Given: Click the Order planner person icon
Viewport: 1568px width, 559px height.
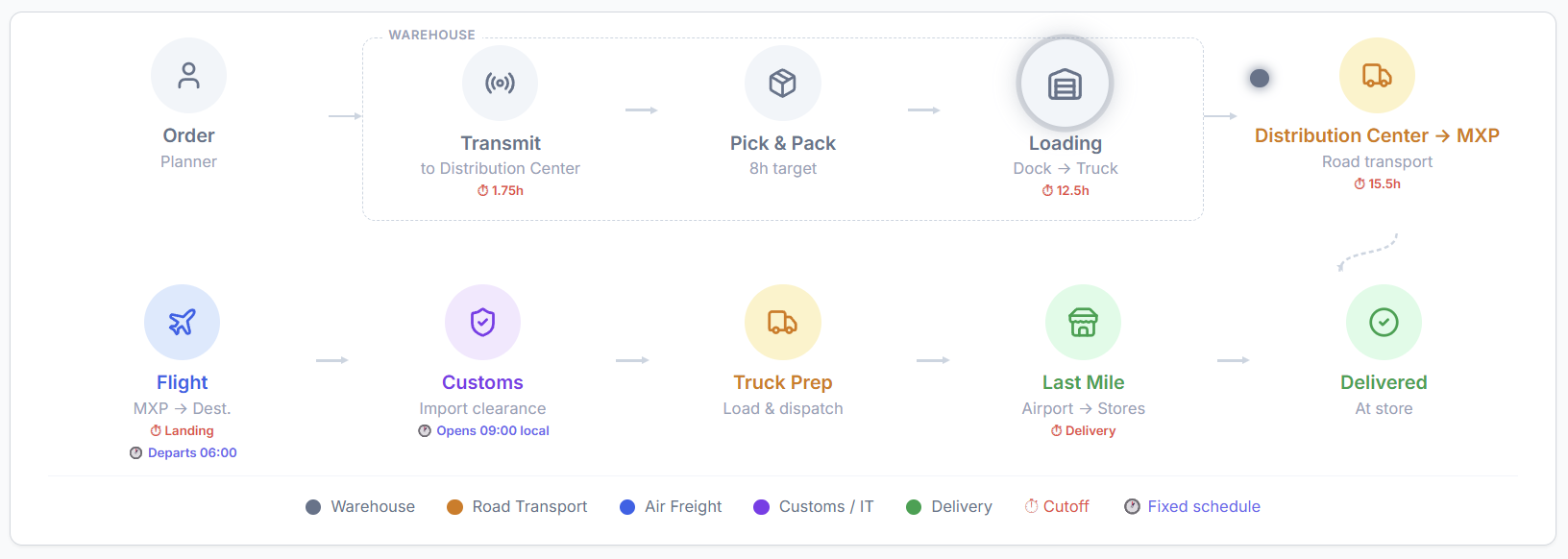Looking at the screenshot, I should [188, 76].
